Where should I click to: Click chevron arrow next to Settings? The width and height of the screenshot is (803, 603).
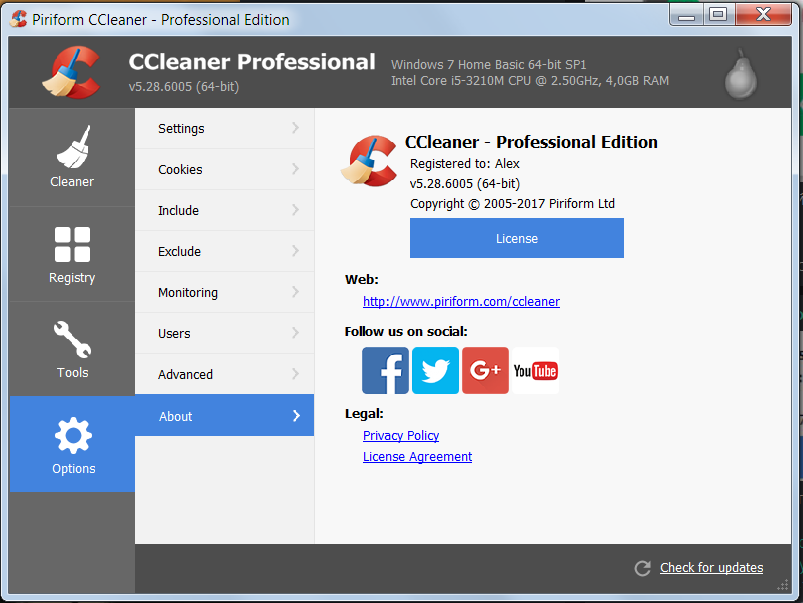tap(295, 128)
